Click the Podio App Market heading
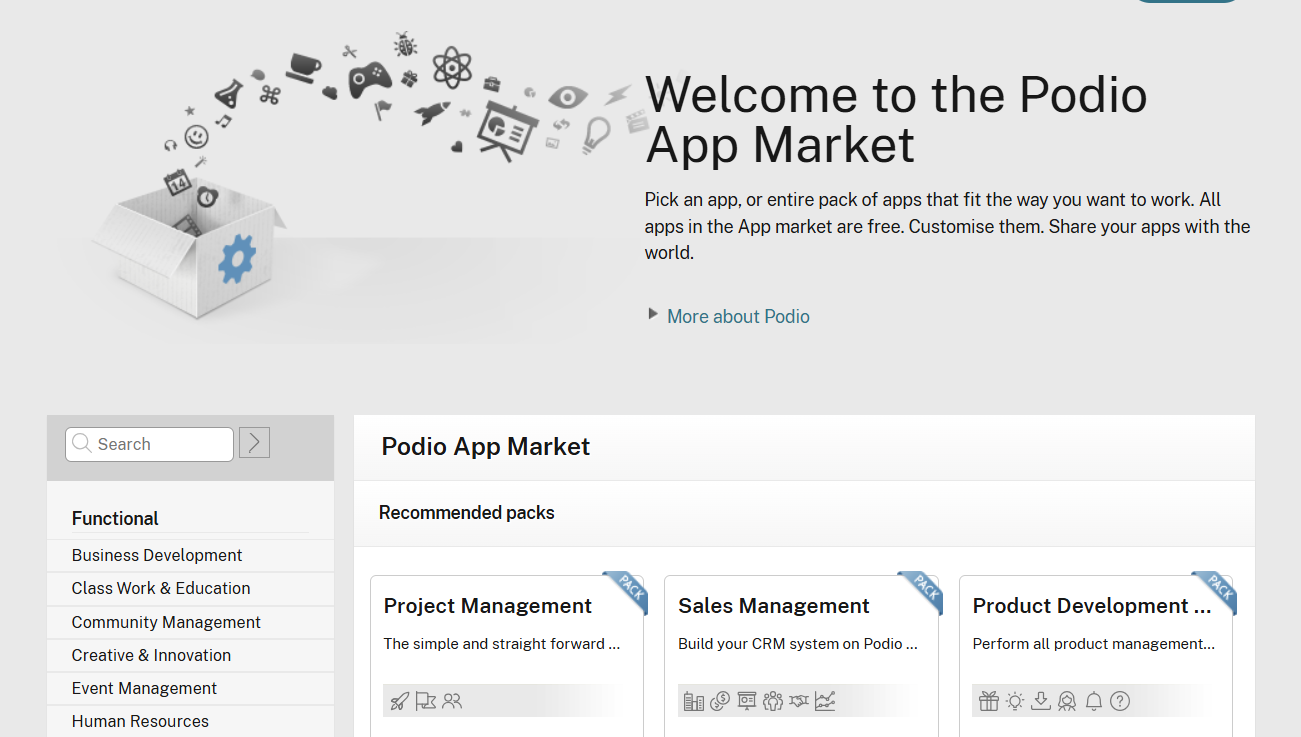This screenshot has width=1301, height=737. (486, 447)
